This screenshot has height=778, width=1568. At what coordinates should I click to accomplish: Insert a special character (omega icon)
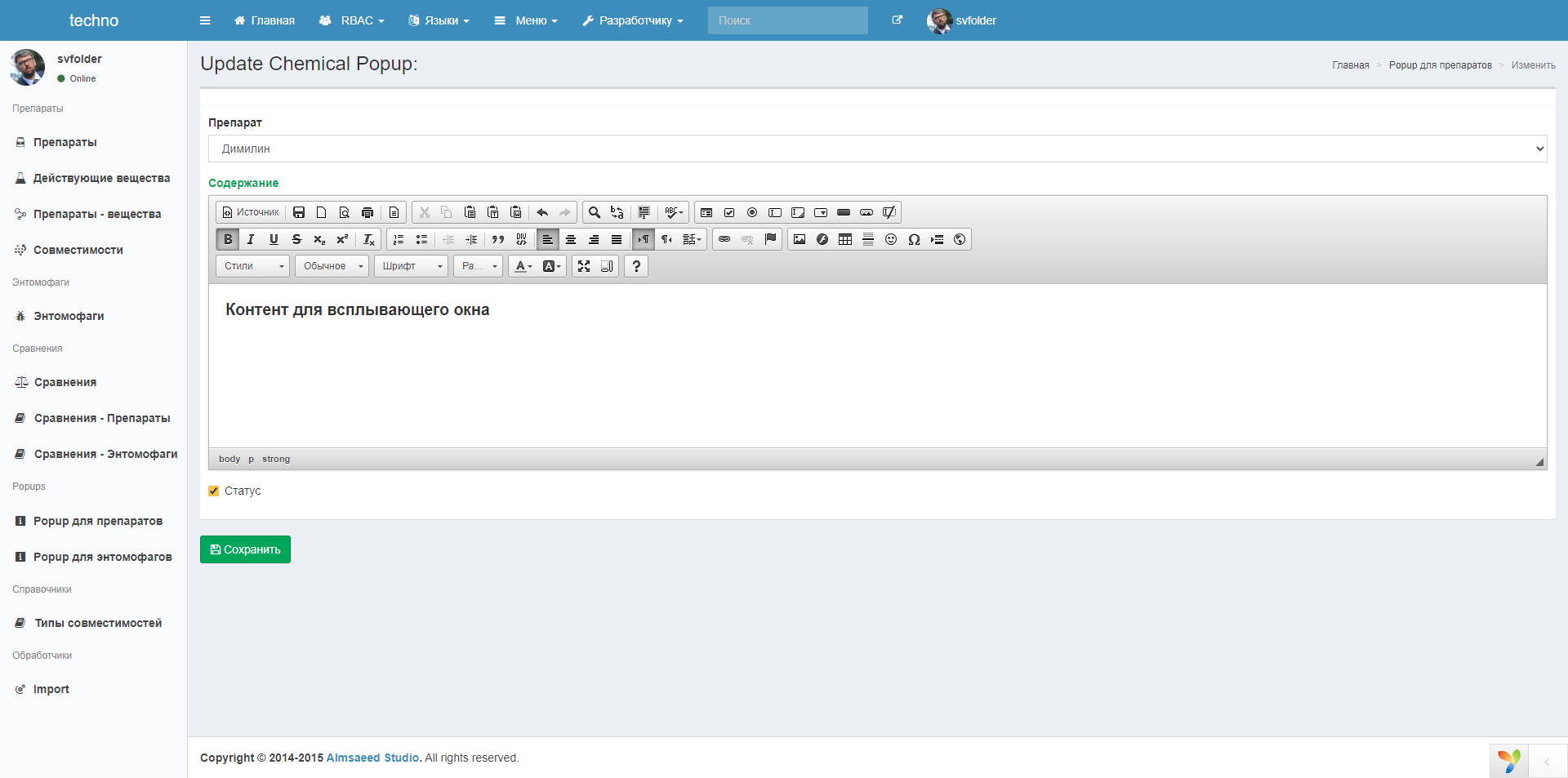914,239
